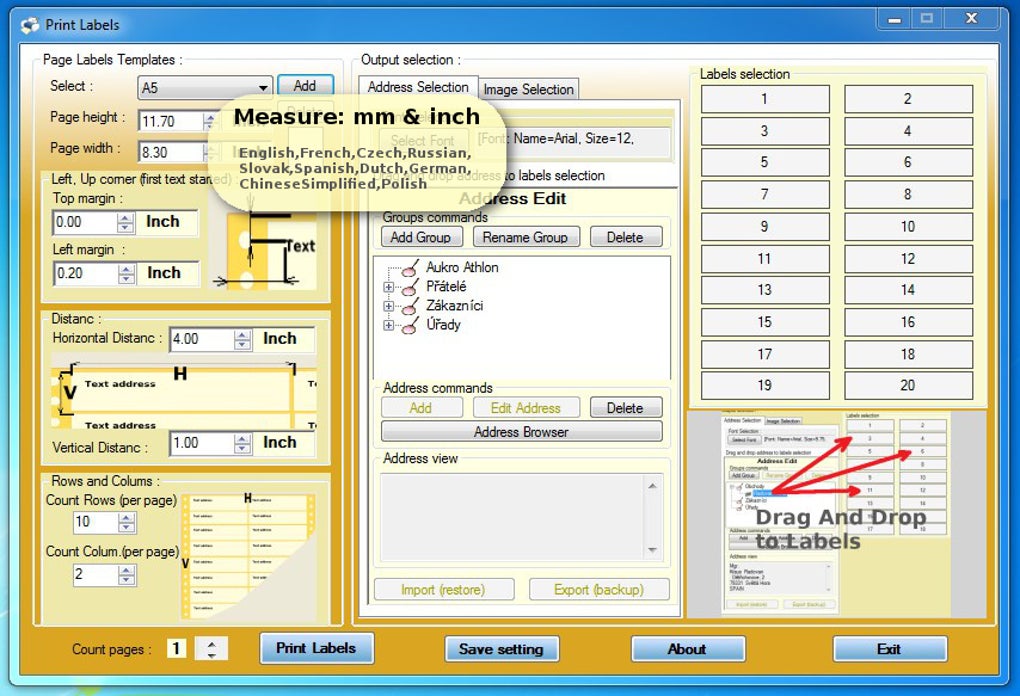Open the Address Browser
This screenshot has height=696, width=1020.
pyautogui.click(x=521, y=432)
